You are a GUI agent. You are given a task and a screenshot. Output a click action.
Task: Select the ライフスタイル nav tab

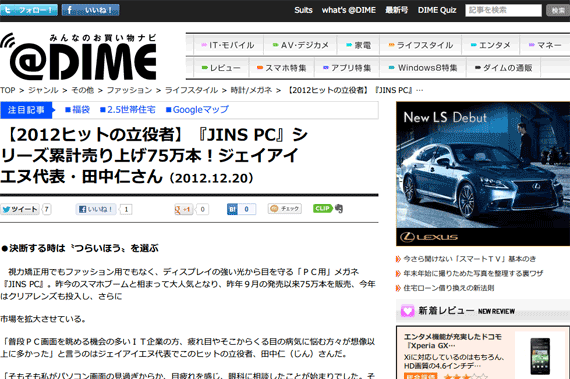(421, 45)
